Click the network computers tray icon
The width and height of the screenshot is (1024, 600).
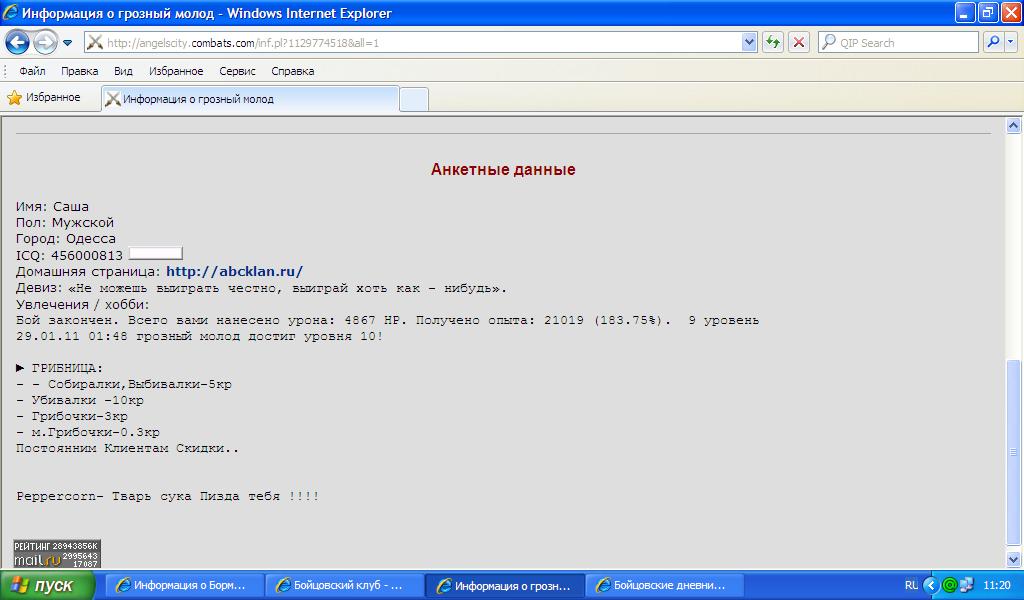(x=967, y=586)
